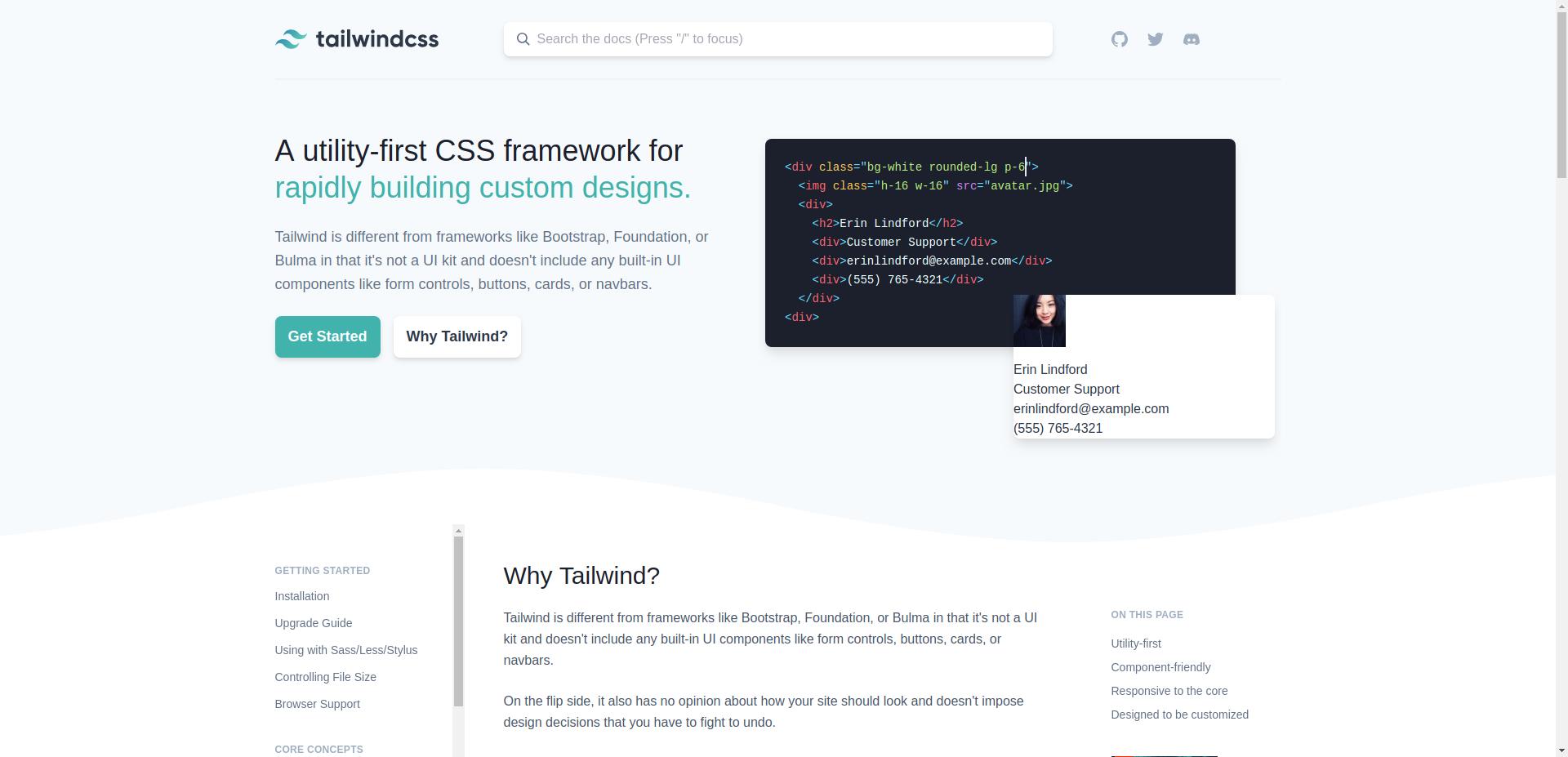
Task: Open the Browser Support link
Action: point(318,704)
